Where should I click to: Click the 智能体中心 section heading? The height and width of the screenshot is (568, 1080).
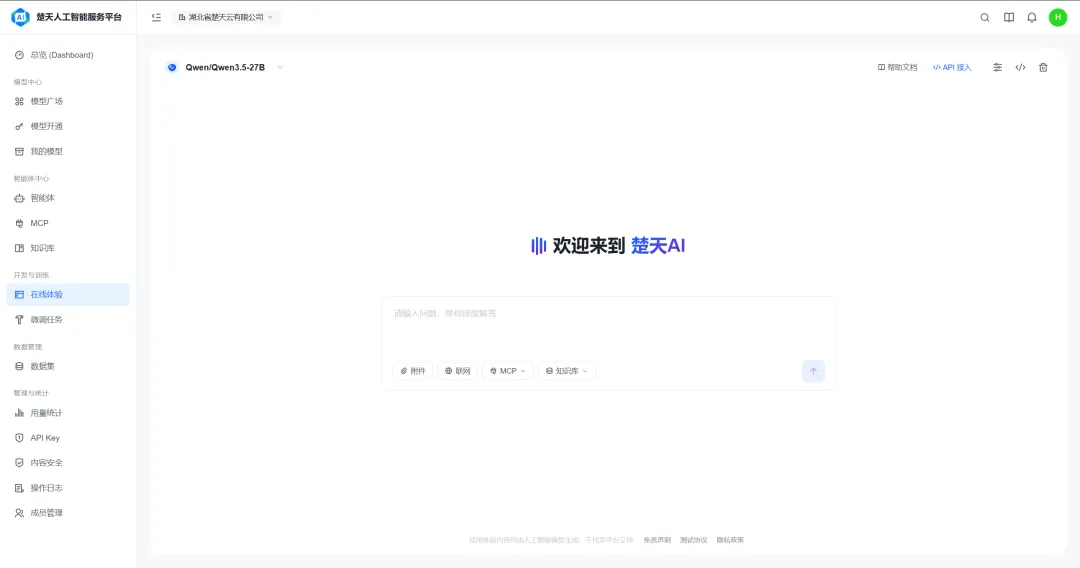tap(31, 179)
